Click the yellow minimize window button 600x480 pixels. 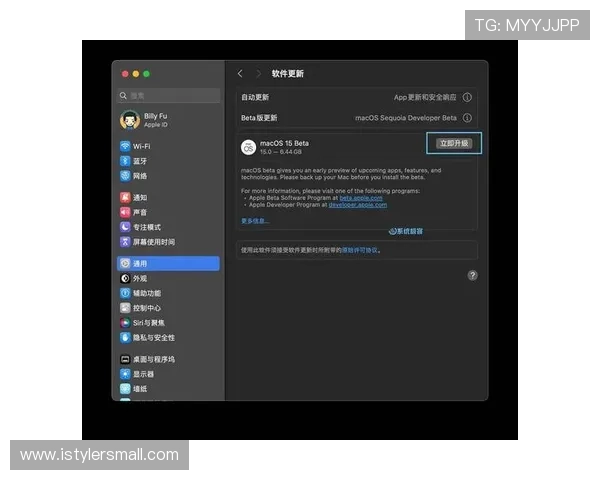click(x=136, y=73)
